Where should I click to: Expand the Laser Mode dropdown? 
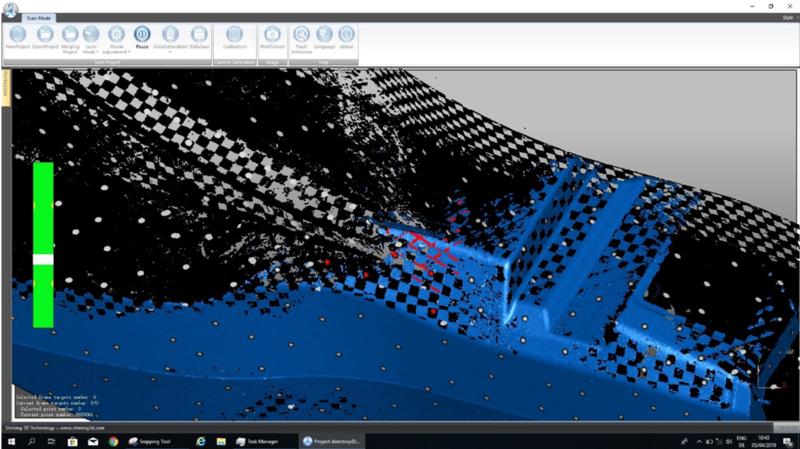click(x=91, y=50)
